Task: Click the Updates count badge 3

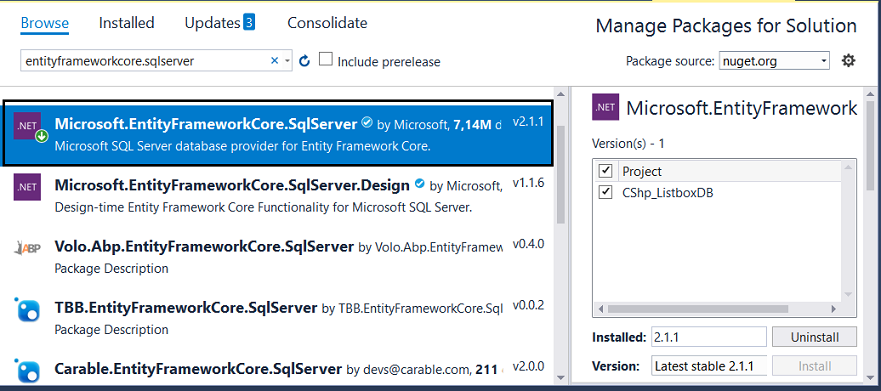Action: pos(249,22)
